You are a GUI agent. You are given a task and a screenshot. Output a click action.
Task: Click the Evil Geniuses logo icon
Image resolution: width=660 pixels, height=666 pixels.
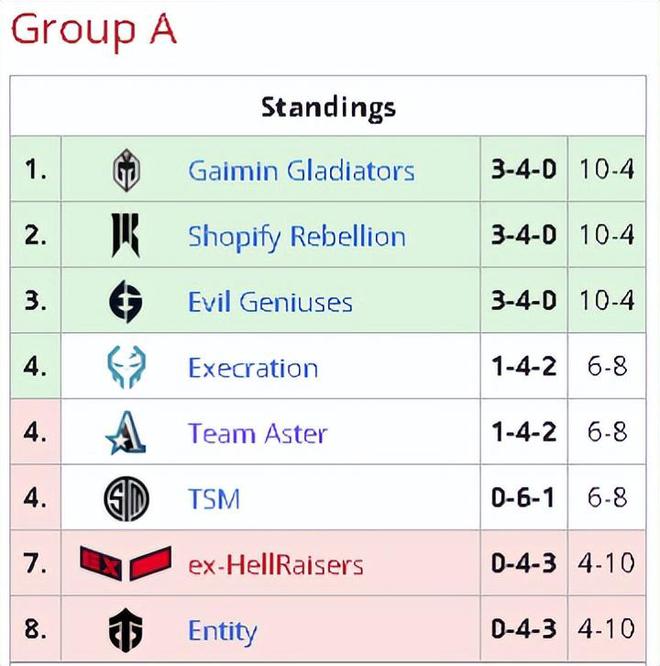(x=126, y=301)
